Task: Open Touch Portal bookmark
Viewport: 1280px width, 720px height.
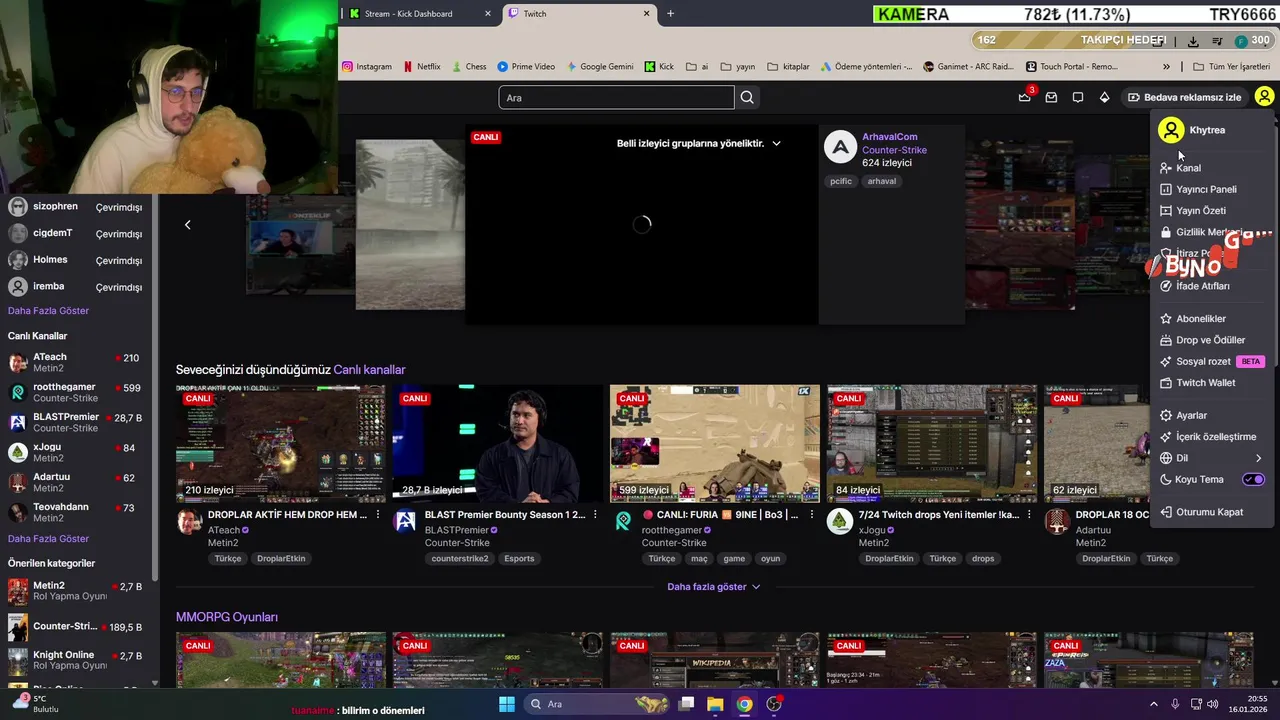Action: tap(1072, 67)
